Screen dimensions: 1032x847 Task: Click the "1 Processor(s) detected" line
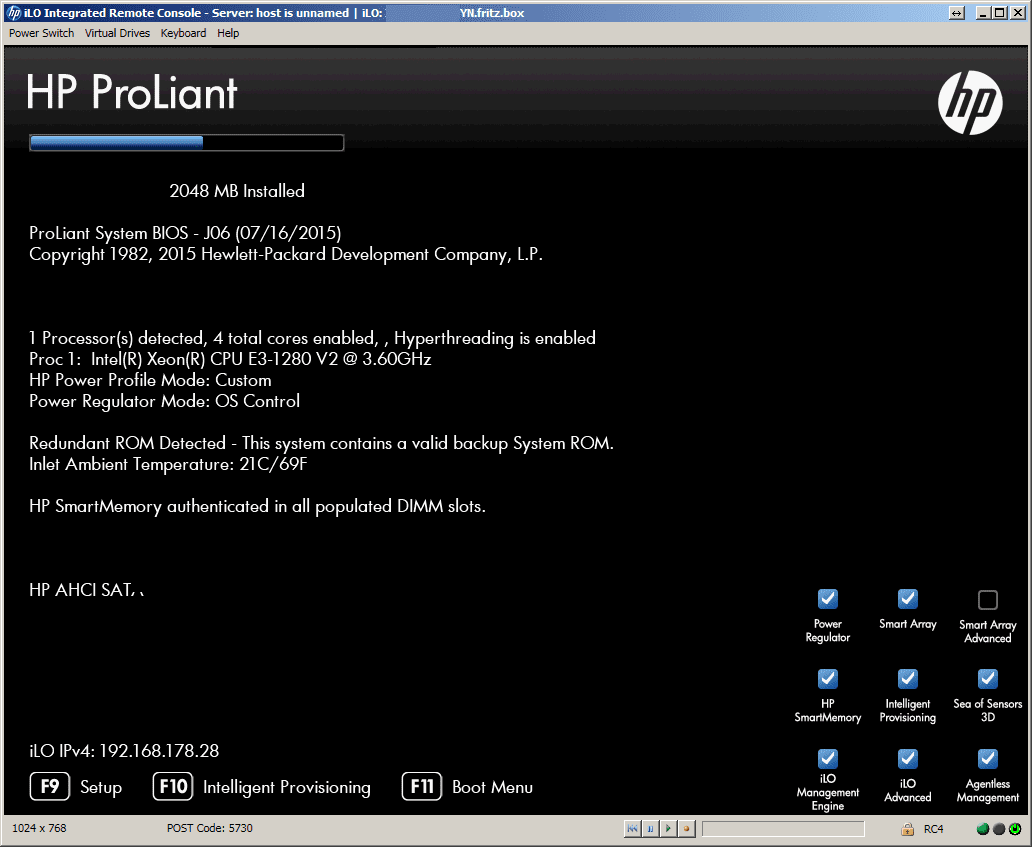click(313, 338)
